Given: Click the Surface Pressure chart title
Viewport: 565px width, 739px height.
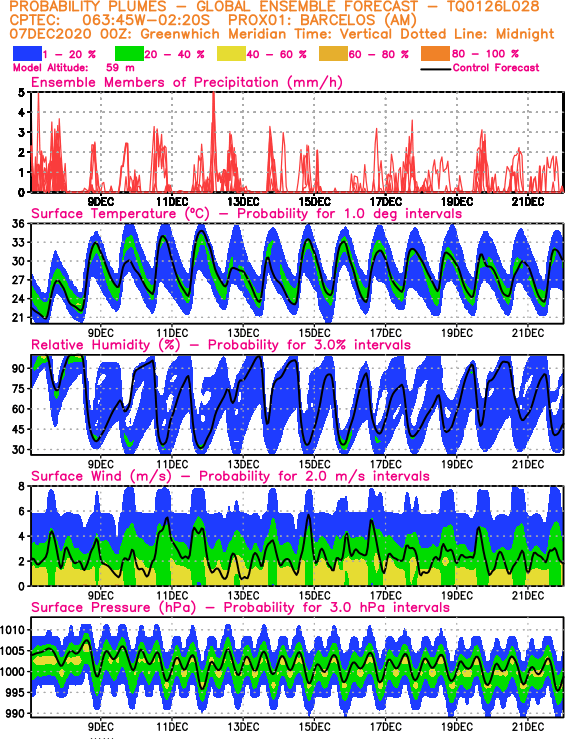Looking at the screenshot, I should pyautogui.click(x=240, y=607).
